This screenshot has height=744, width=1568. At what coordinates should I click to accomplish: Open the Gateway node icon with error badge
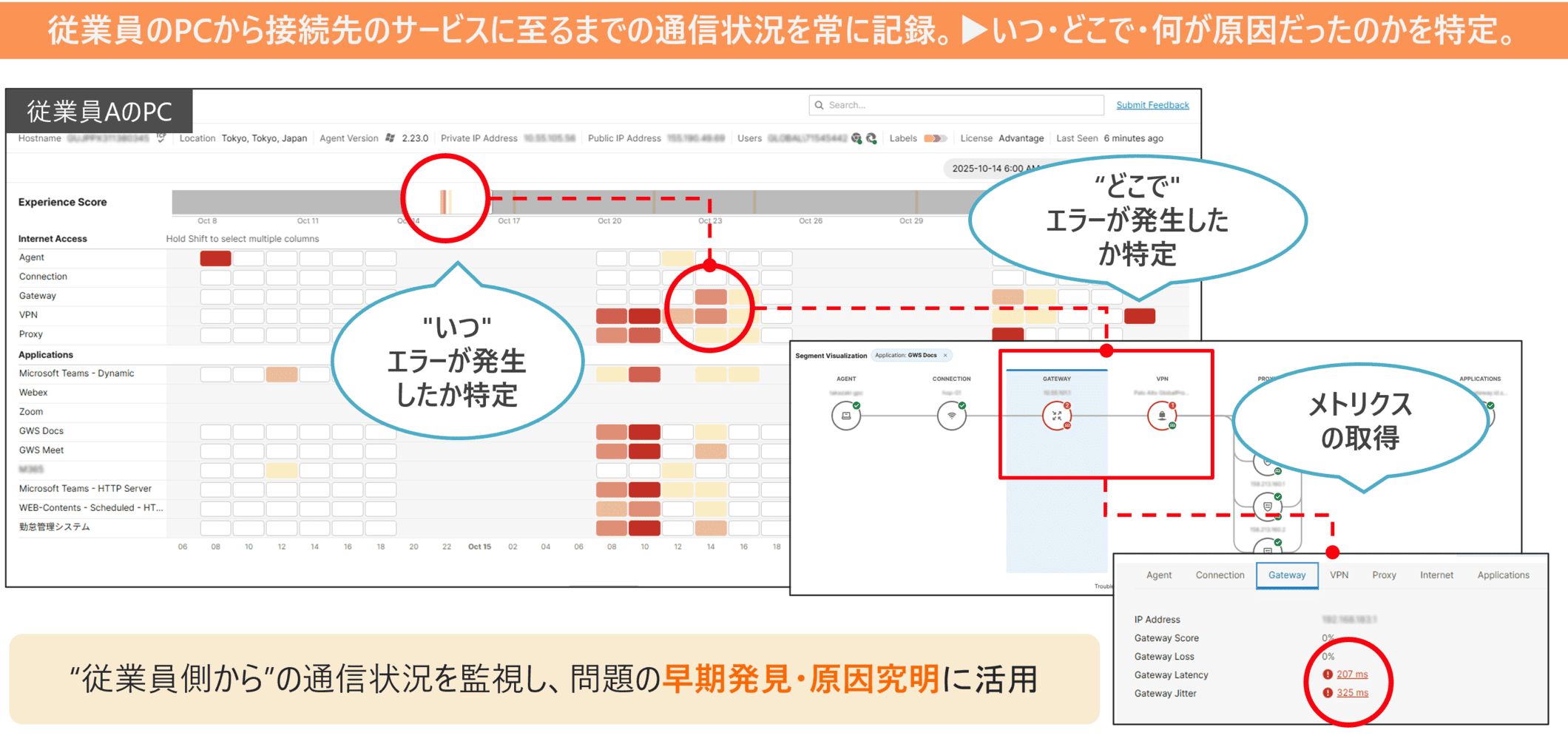point(1056,416)
